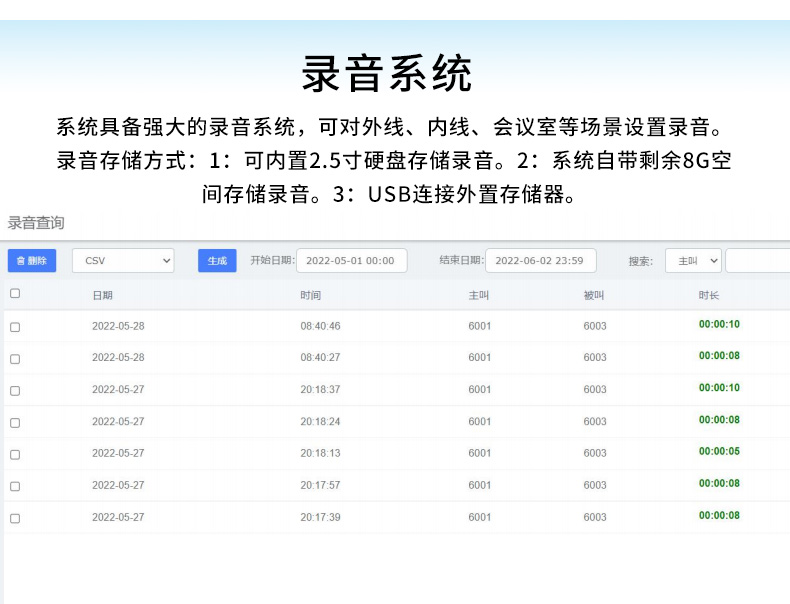Image resolution: width=790 pixels, height=604 pixels.
Task: Sort by the 时间 column header
Action: point(310,295)
